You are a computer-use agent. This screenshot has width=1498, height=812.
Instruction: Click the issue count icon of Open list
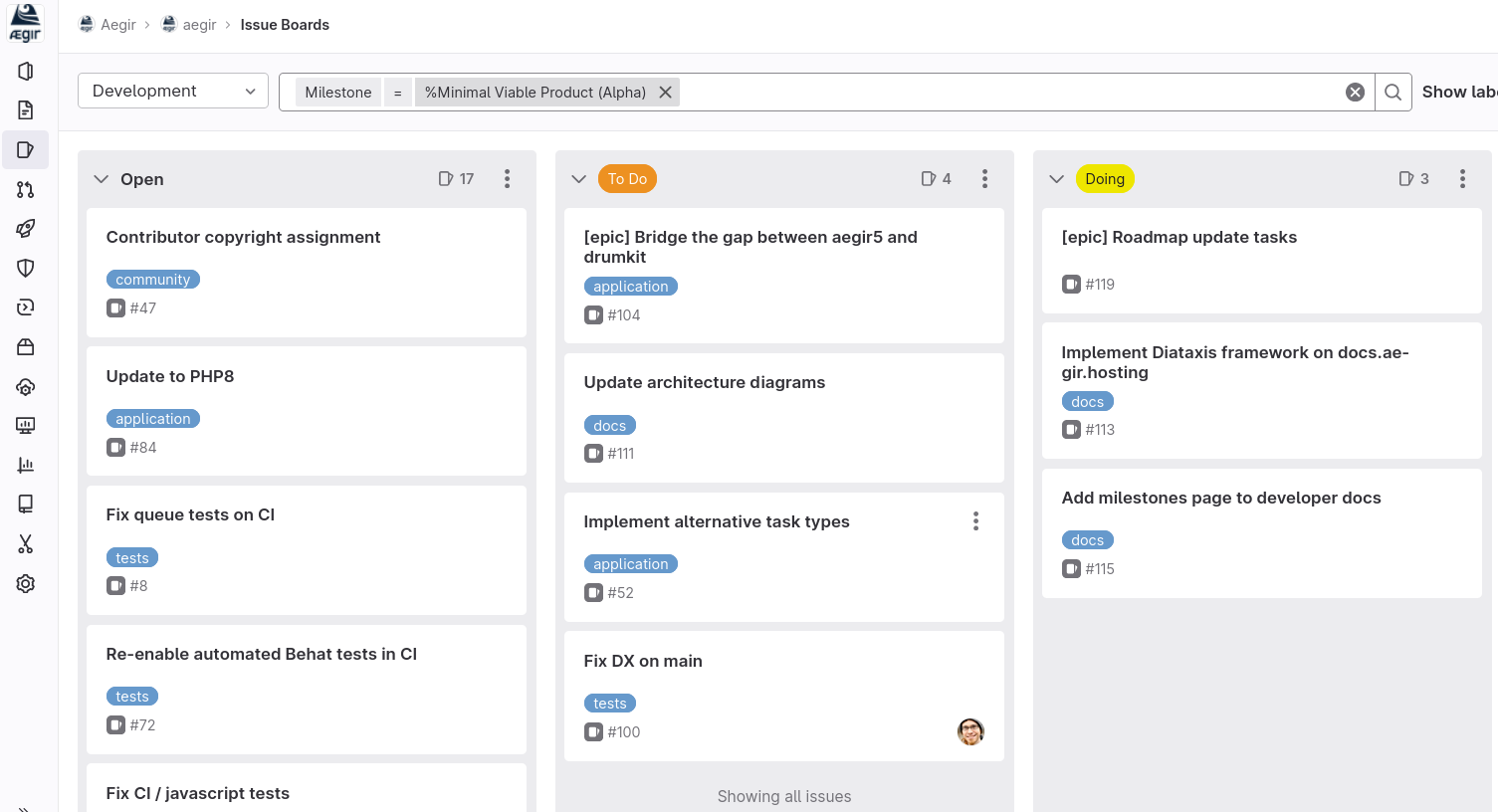tap(446, 179)
